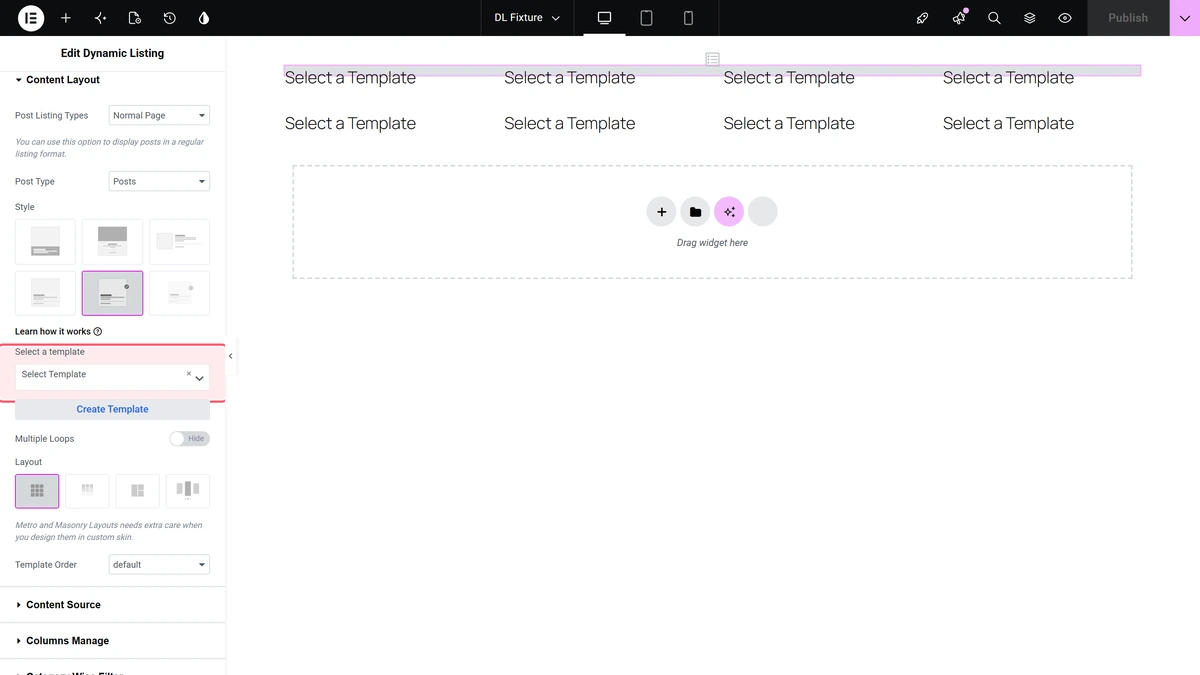
Task: Expand the Content Source section
Action: tap(112, 605)
